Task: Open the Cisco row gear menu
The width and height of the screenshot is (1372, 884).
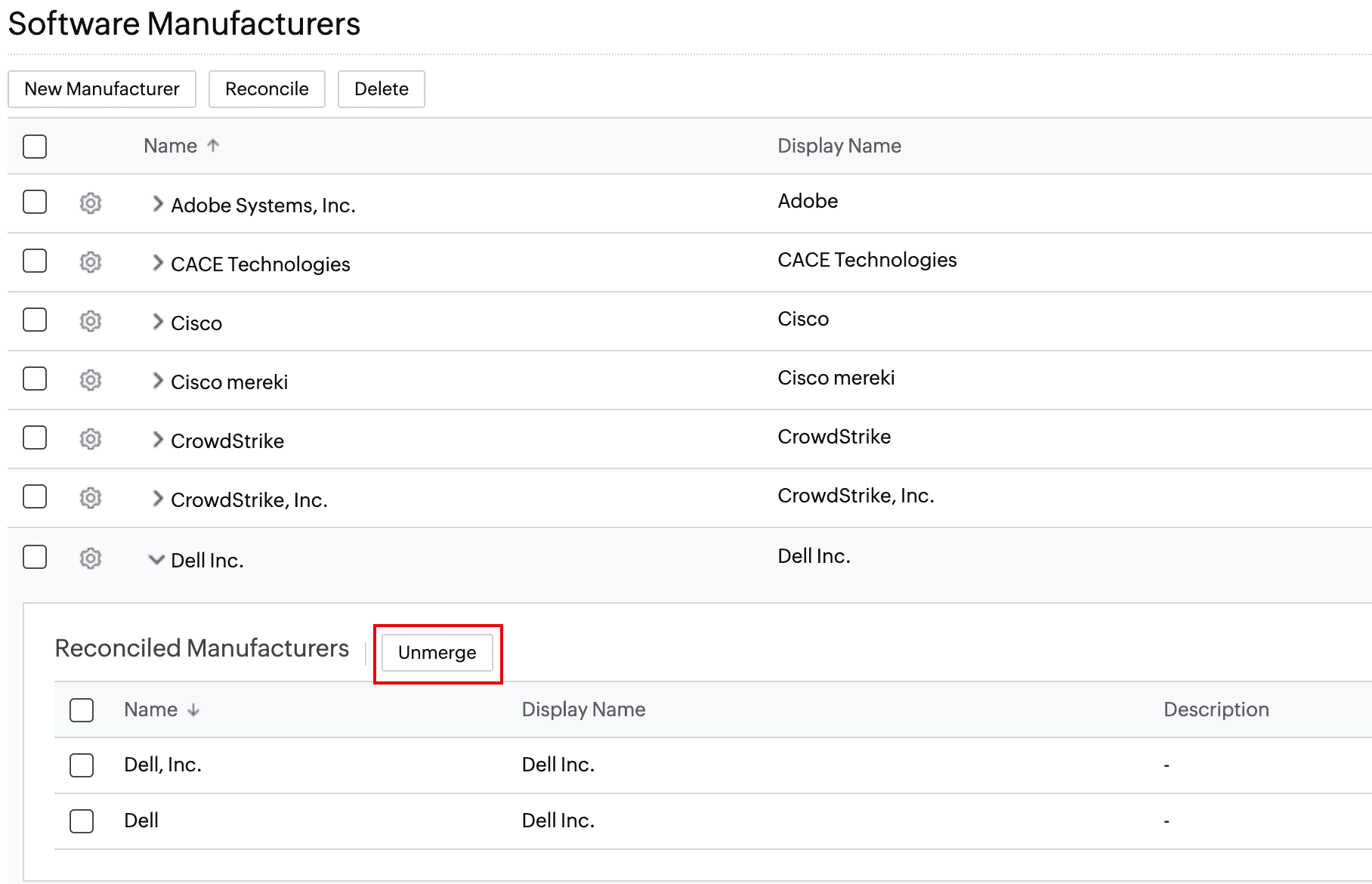Action: point(91,321)
